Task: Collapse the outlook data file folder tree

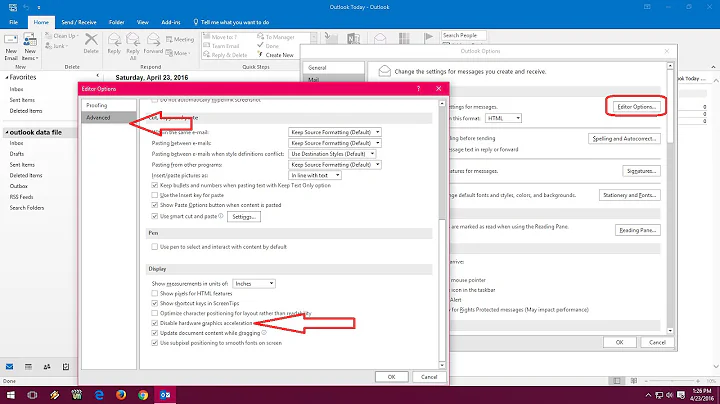Action: [x=7, y=133]
